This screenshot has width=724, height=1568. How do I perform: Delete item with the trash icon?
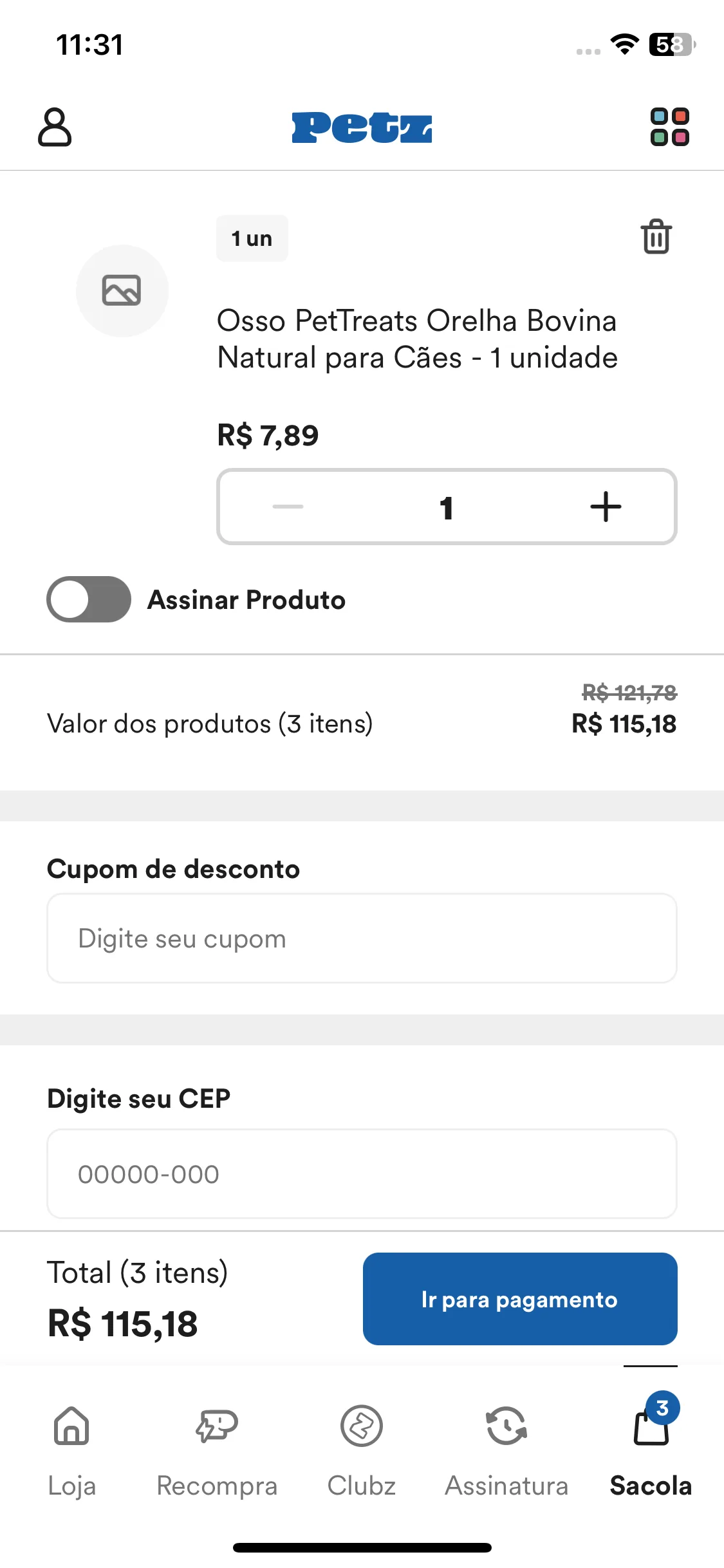[656, 237]
